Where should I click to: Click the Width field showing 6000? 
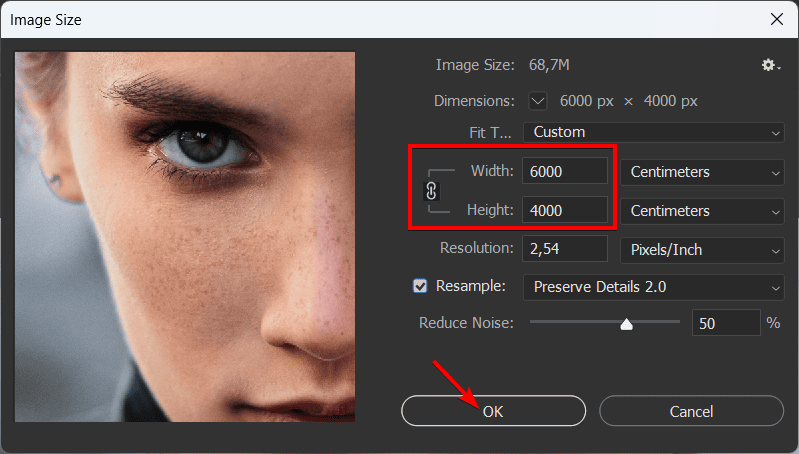565,172
